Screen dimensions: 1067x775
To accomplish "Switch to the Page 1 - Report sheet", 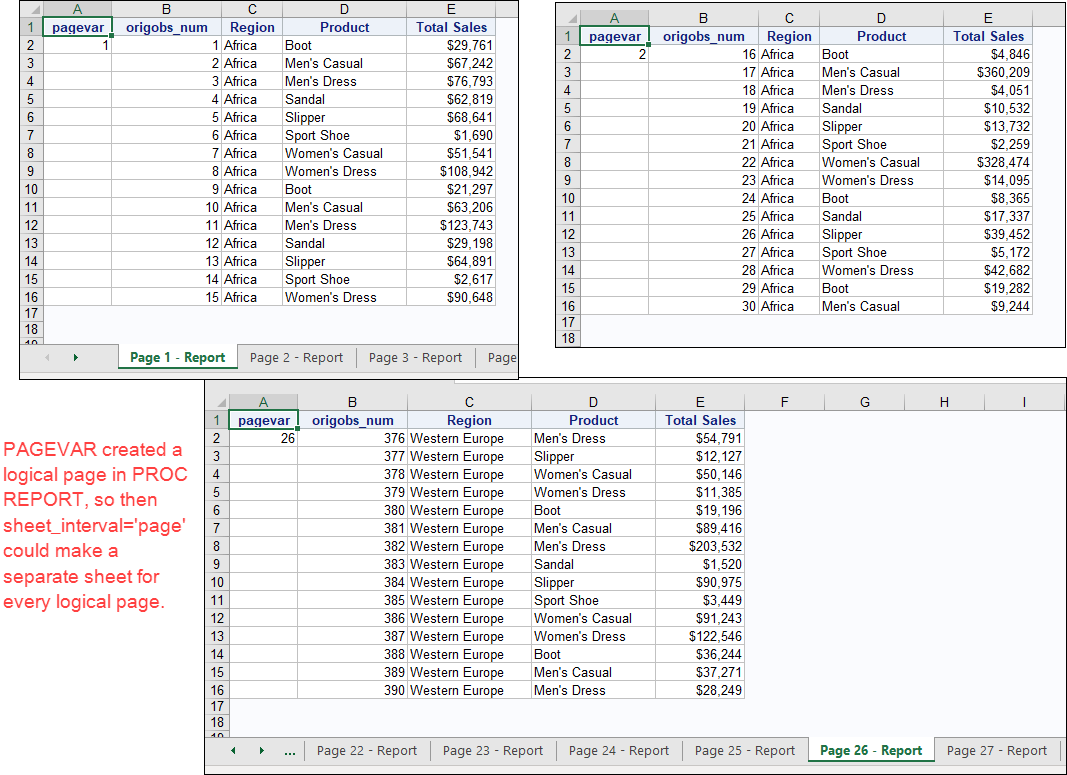I will (x=177, y=356).
